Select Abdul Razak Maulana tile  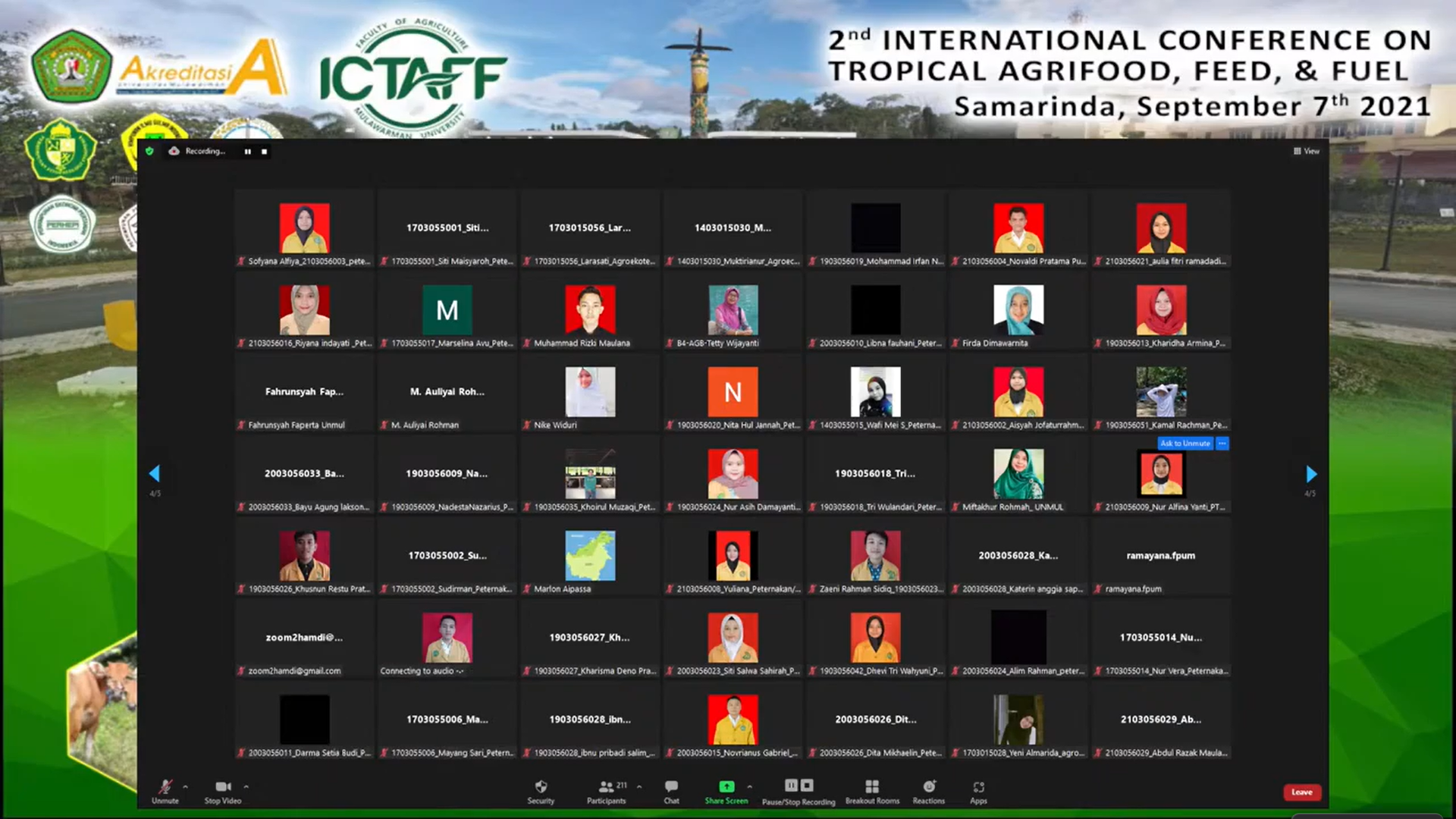1161,720
